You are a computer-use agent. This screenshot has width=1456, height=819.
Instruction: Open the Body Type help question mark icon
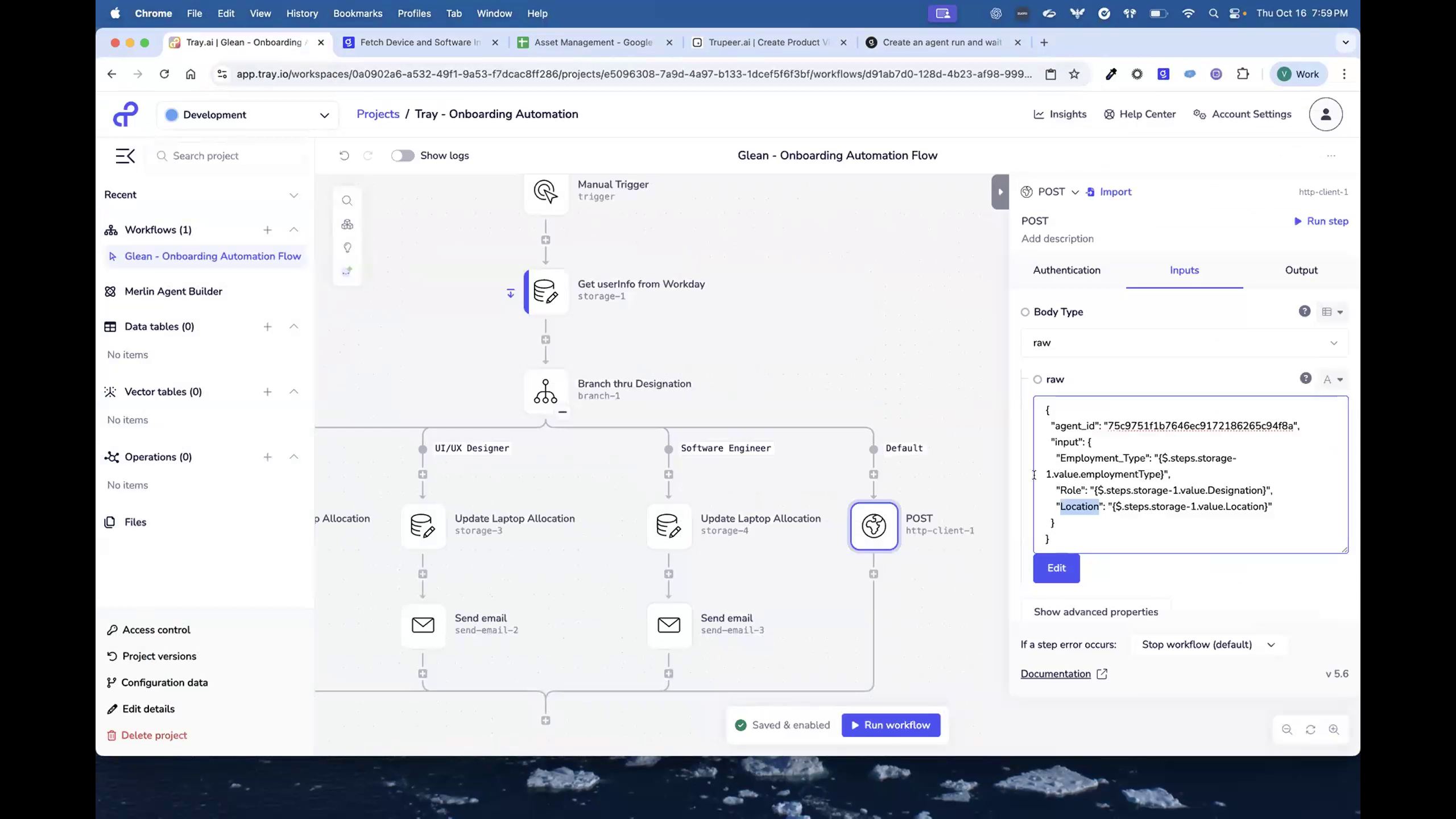tap(1305, 311)
